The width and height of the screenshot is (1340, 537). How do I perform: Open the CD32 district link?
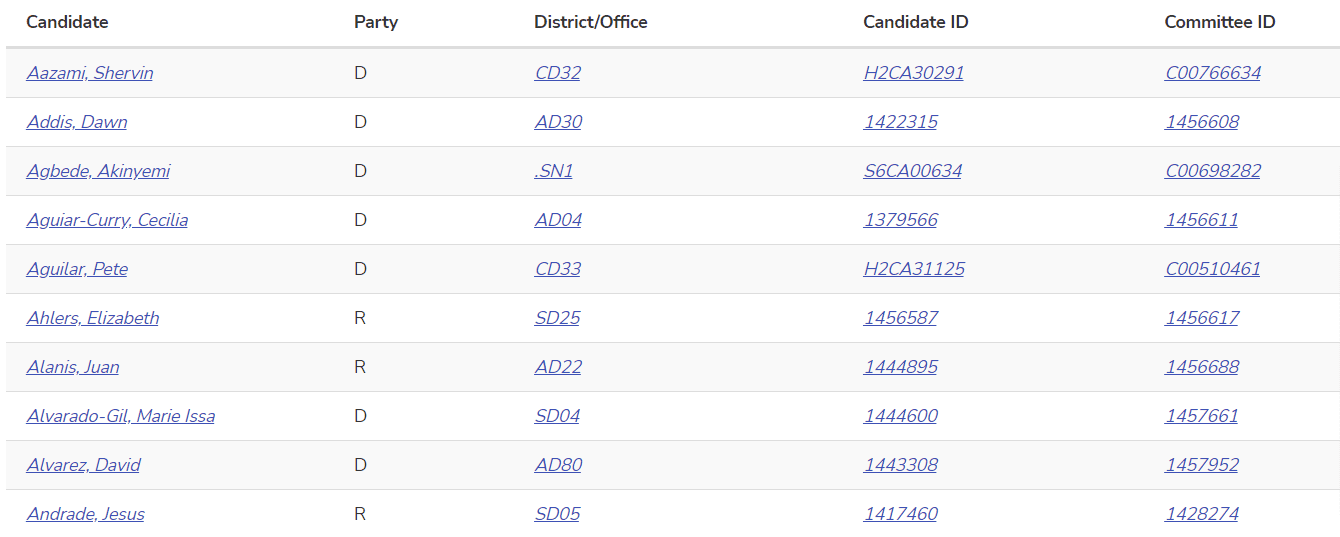point(558,73)
